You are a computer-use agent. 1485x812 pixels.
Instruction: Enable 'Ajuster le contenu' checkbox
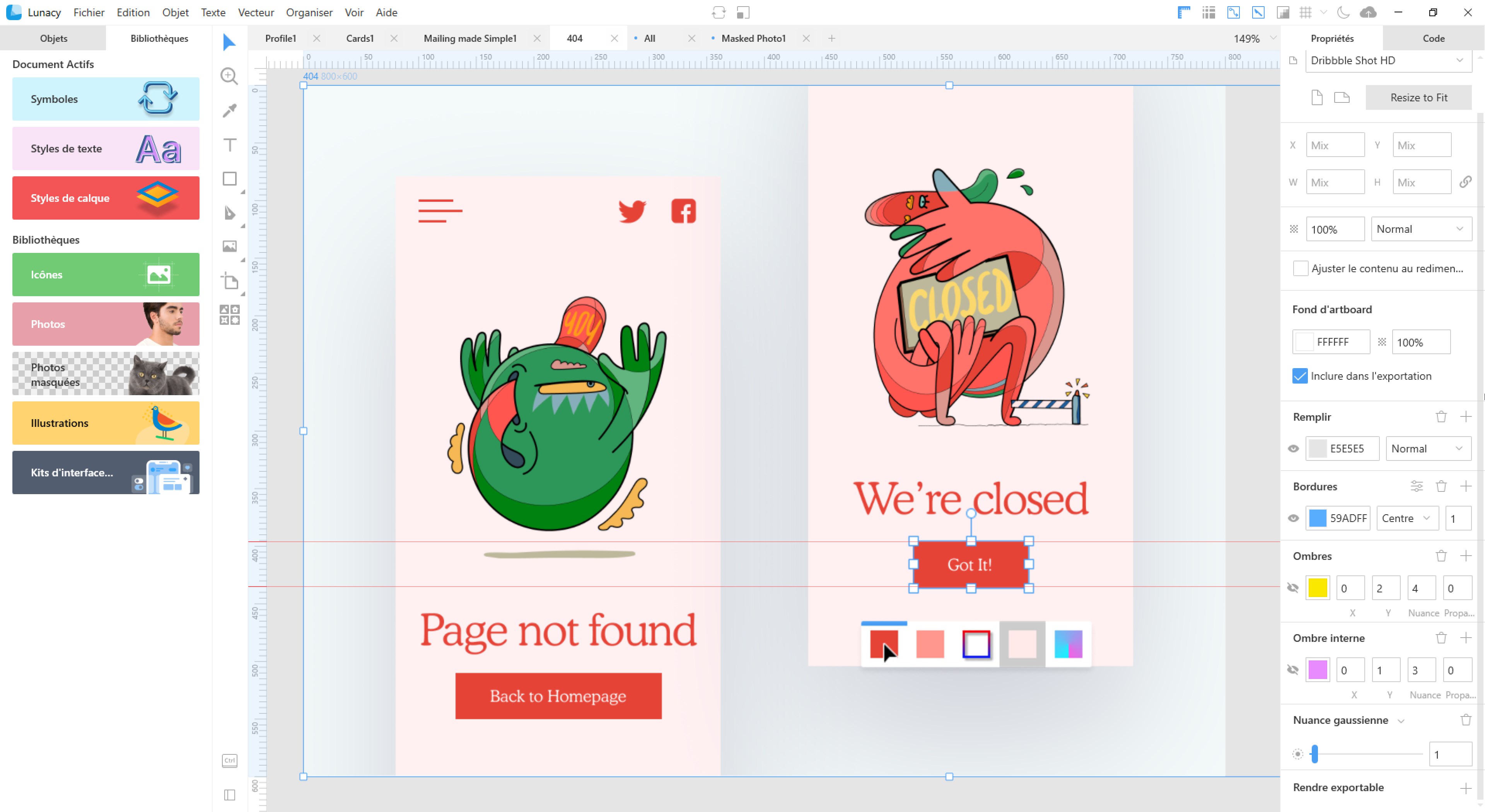[x=1300, y=269]
